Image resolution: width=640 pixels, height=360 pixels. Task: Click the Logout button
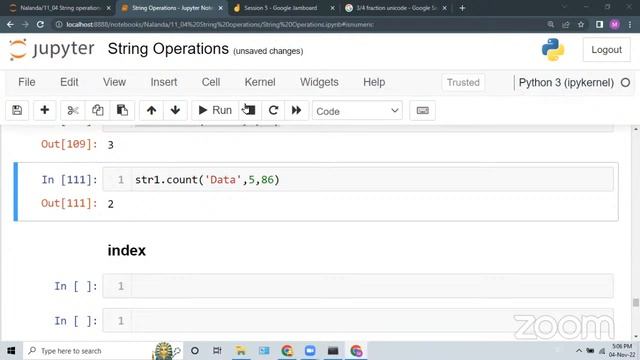coord(607,50)
